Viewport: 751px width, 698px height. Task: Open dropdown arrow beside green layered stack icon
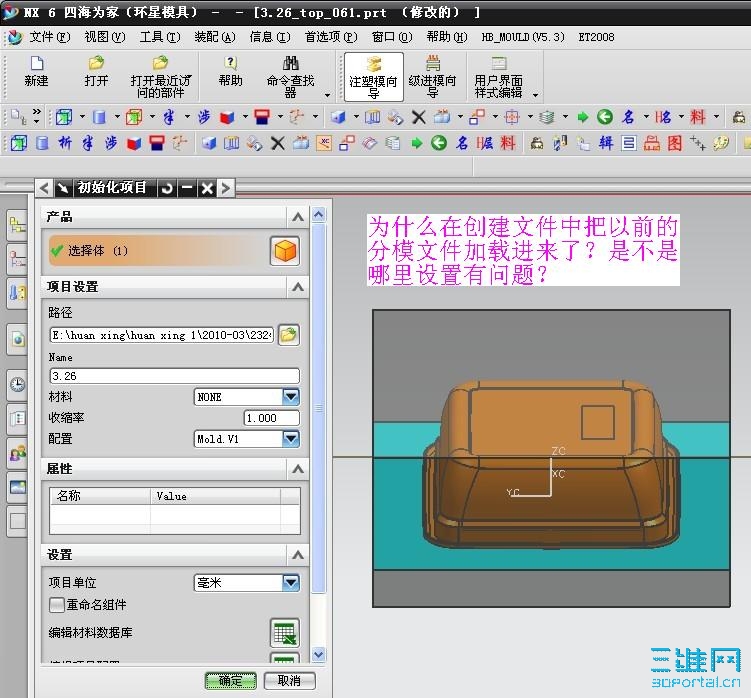click(x=565, y=116)
